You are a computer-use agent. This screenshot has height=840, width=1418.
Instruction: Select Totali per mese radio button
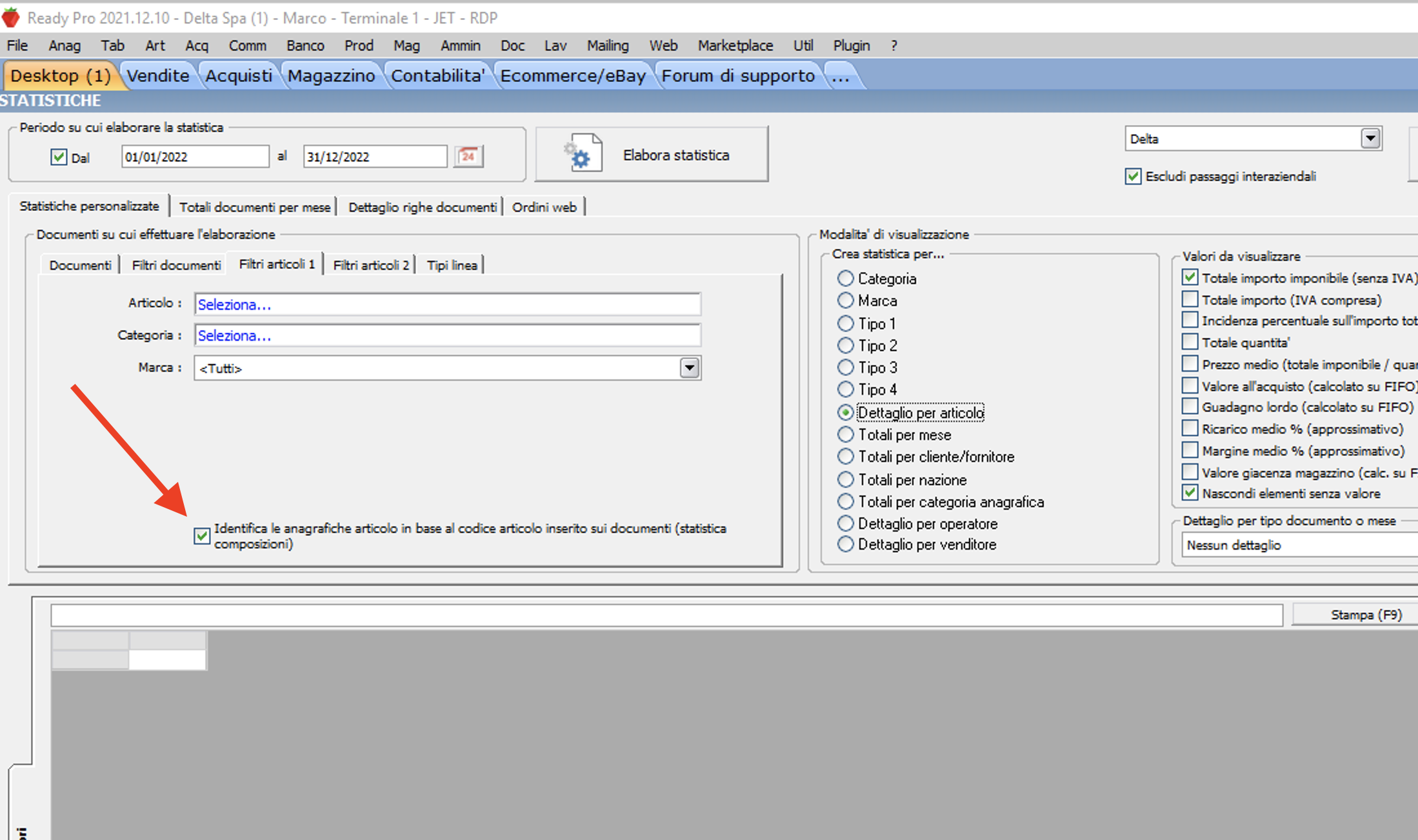click(845, 434)
